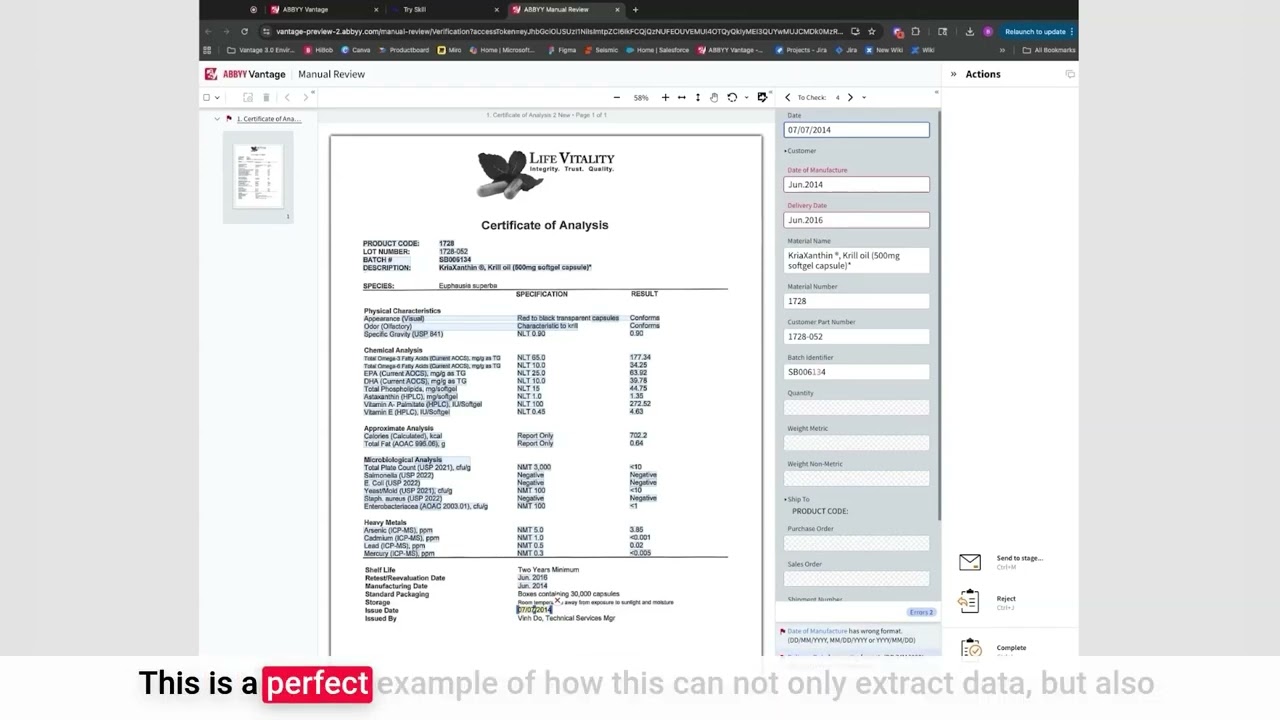1280x720 pixels.
Task: Click the Complete action
Action: [1011, 648]
